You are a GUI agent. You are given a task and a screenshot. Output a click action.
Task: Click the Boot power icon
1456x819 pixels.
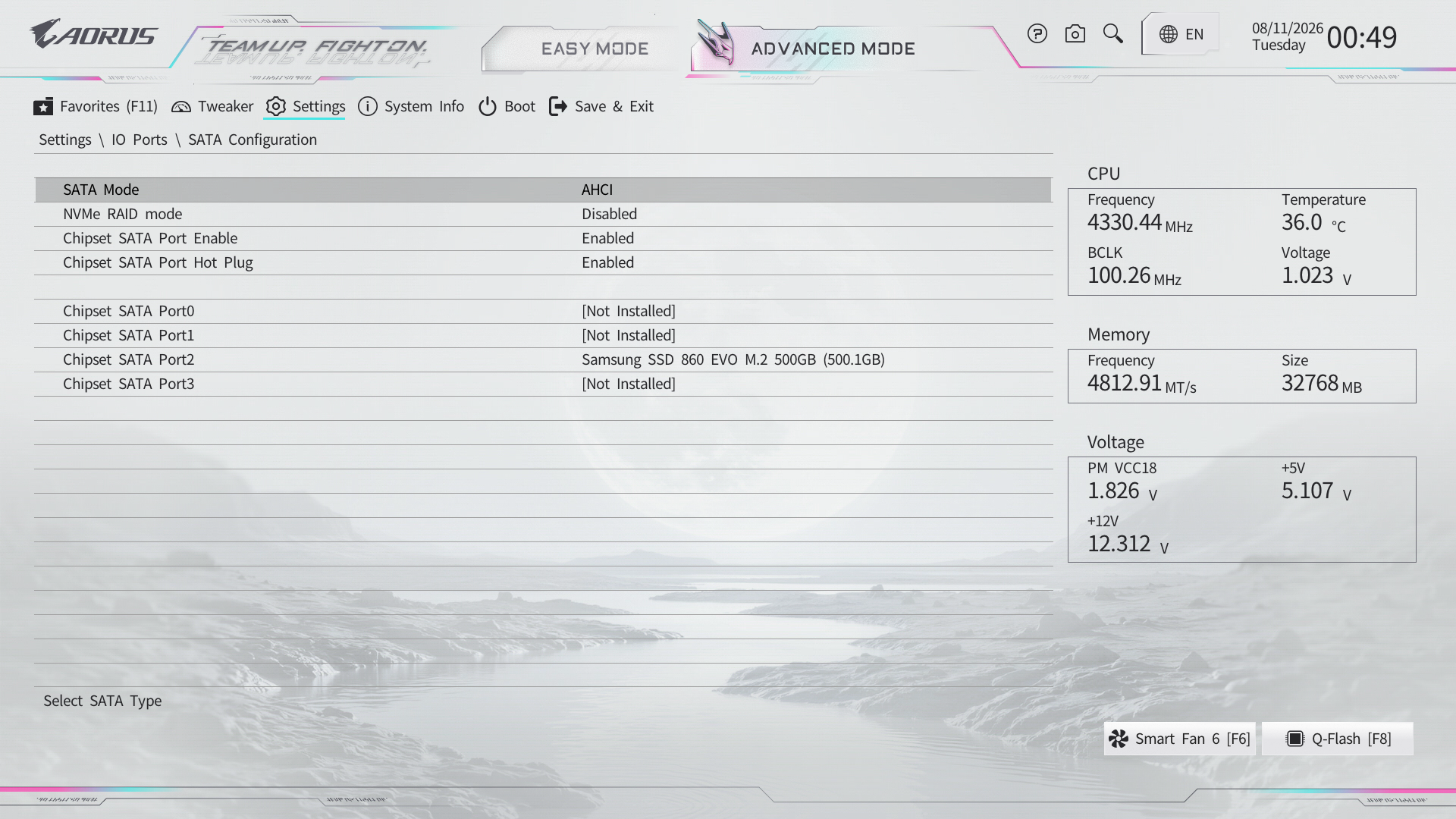(x=488, y=106)
